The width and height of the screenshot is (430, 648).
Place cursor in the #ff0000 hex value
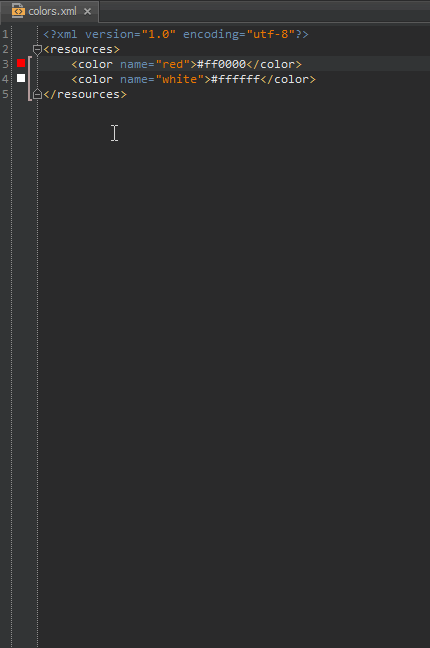click(x=222, y=64)
